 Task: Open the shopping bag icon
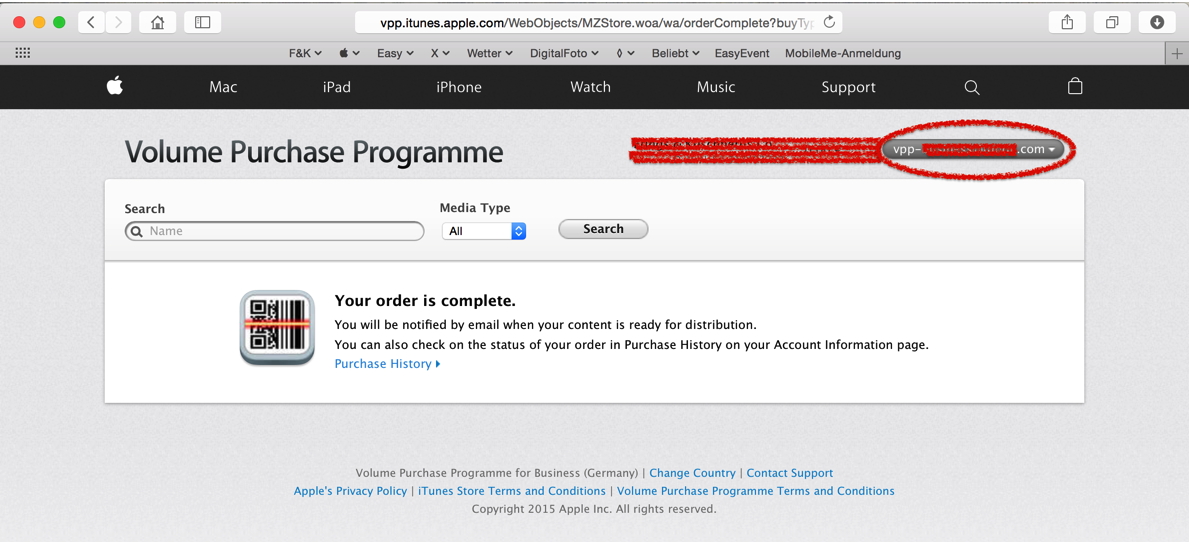pyautogui.click(x=1074, y=86)
